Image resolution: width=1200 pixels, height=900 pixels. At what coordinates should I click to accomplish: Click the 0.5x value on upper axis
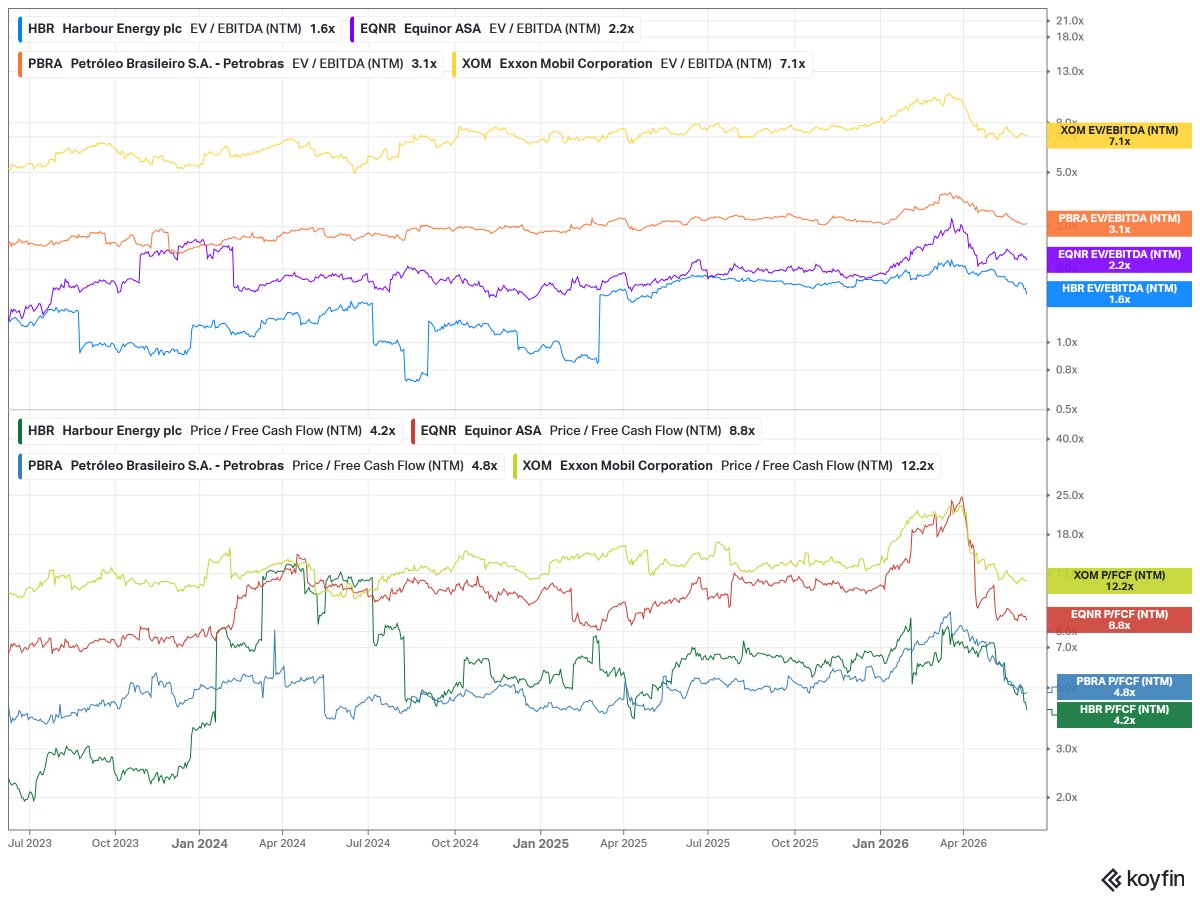(1067, 409)
